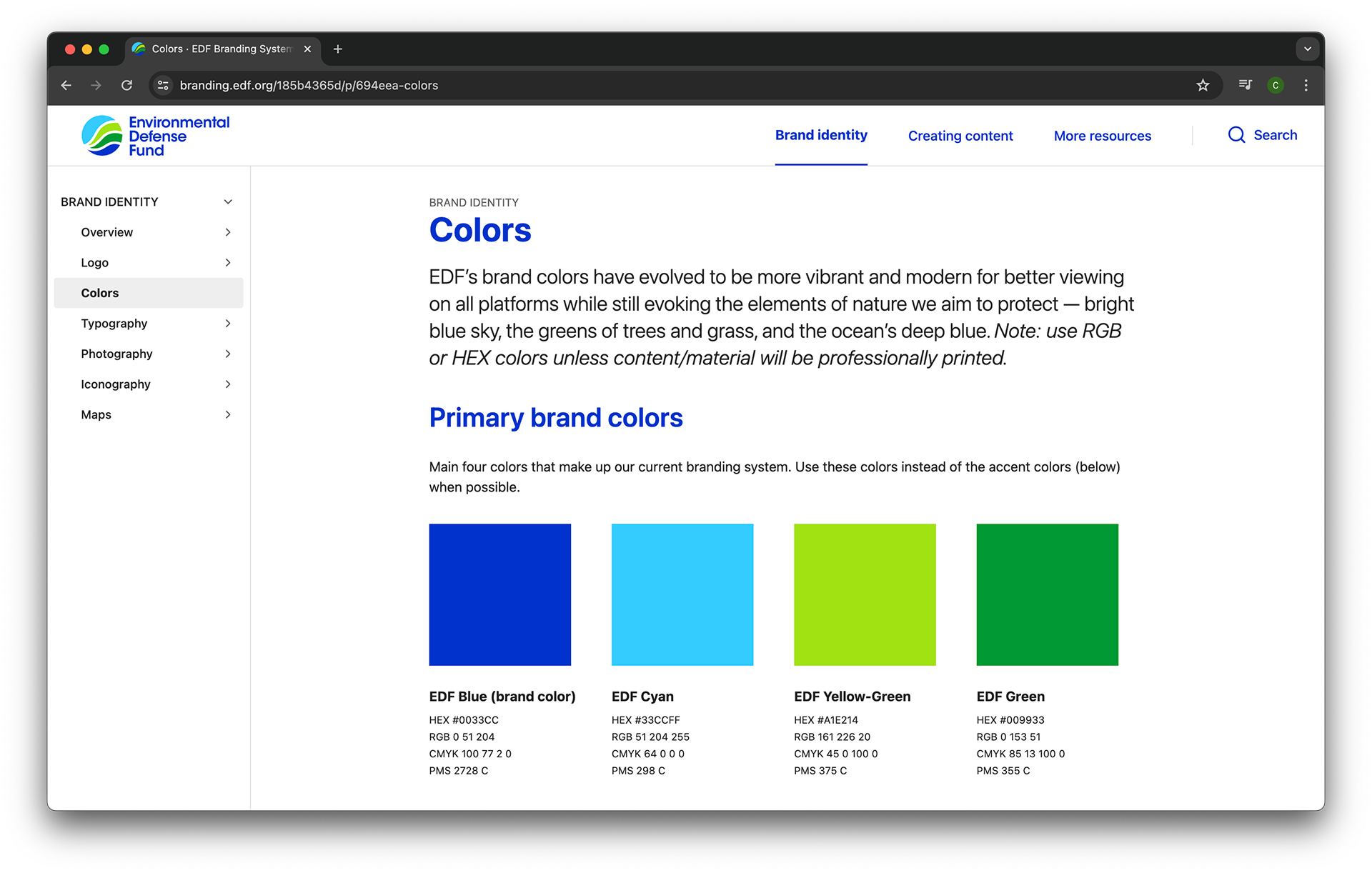1372x873 pixels.
Task: Click the browser address bar URL
Action: pos(309,85)
